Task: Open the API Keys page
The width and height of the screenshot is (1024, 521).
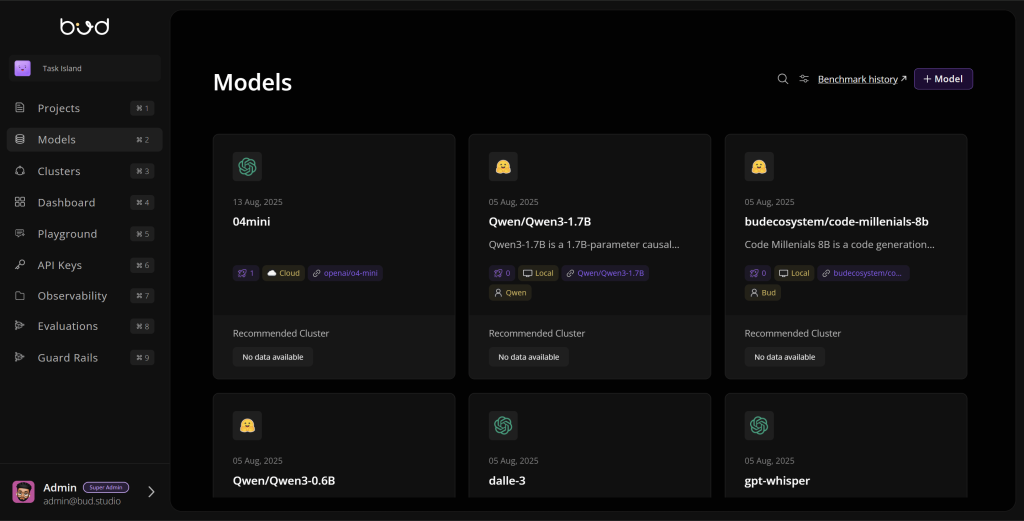Action: 59,265
